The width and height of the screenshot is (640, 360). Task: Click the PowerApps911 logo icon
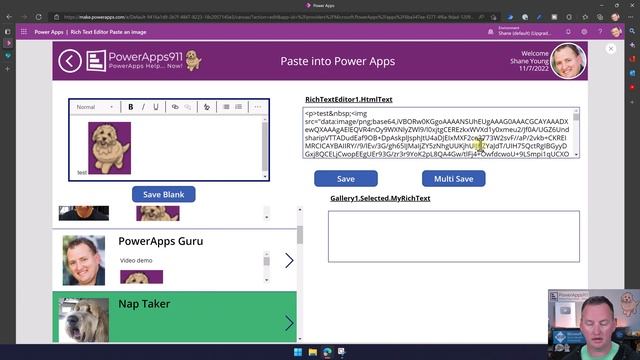[x=96, y=61]
